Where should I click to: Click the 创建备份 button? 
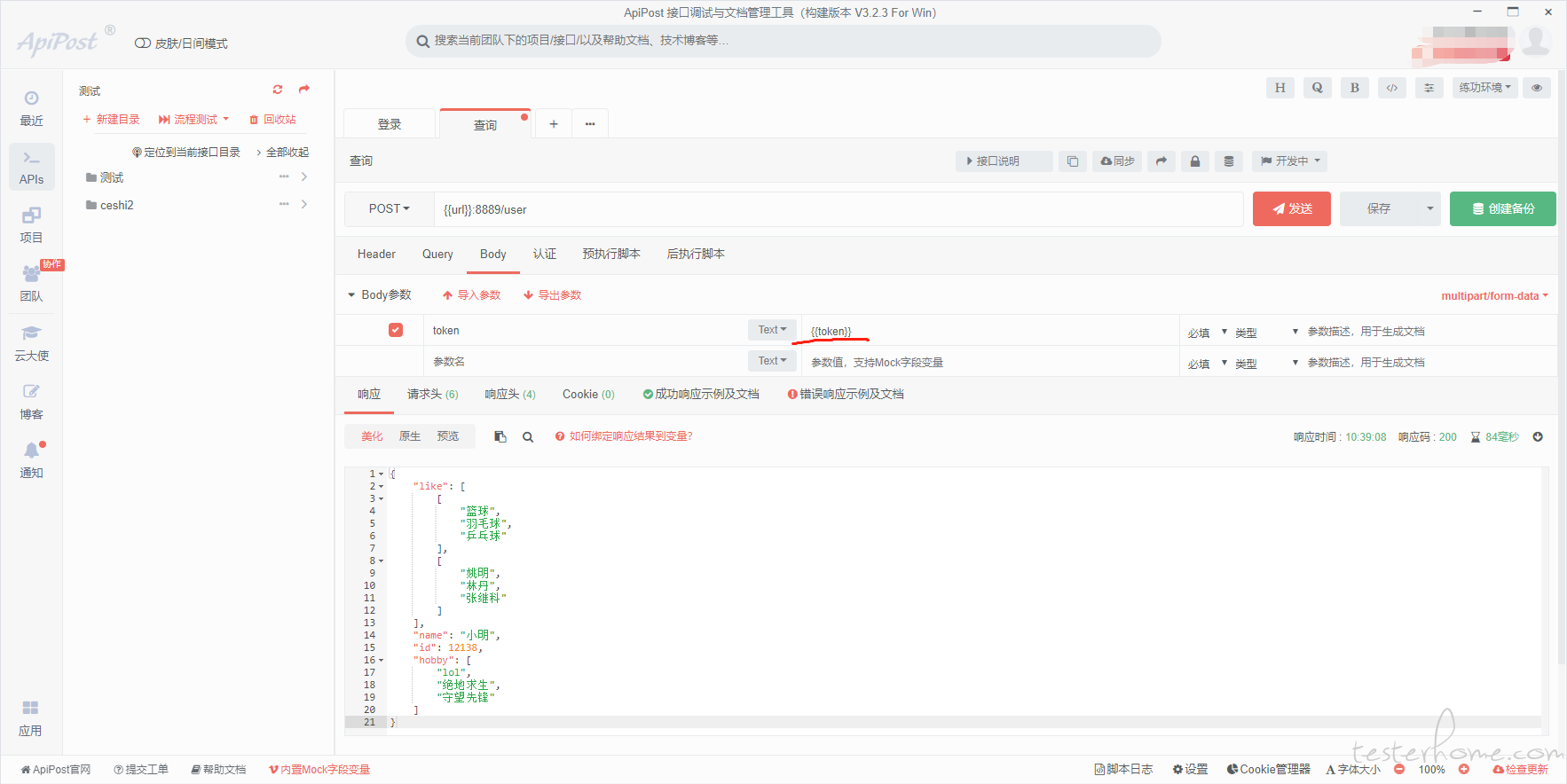point(1502,209)
